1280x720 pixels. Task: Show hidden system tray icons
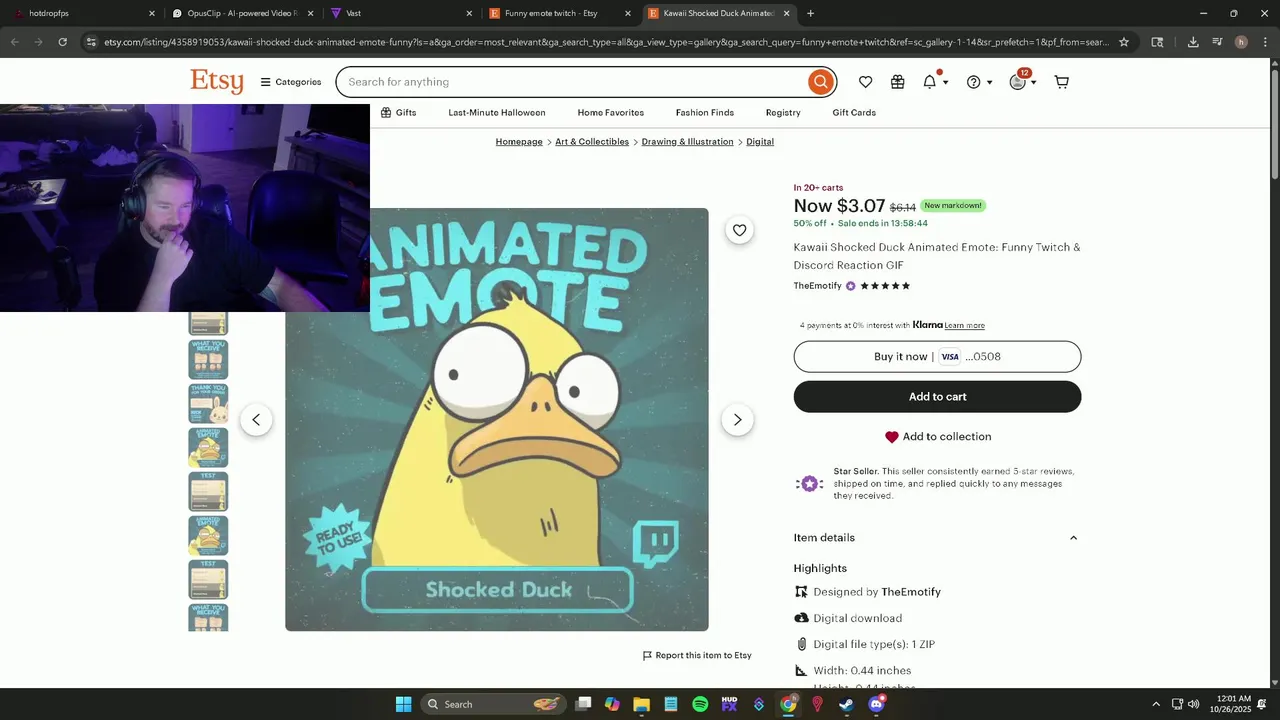point(1156,704)
